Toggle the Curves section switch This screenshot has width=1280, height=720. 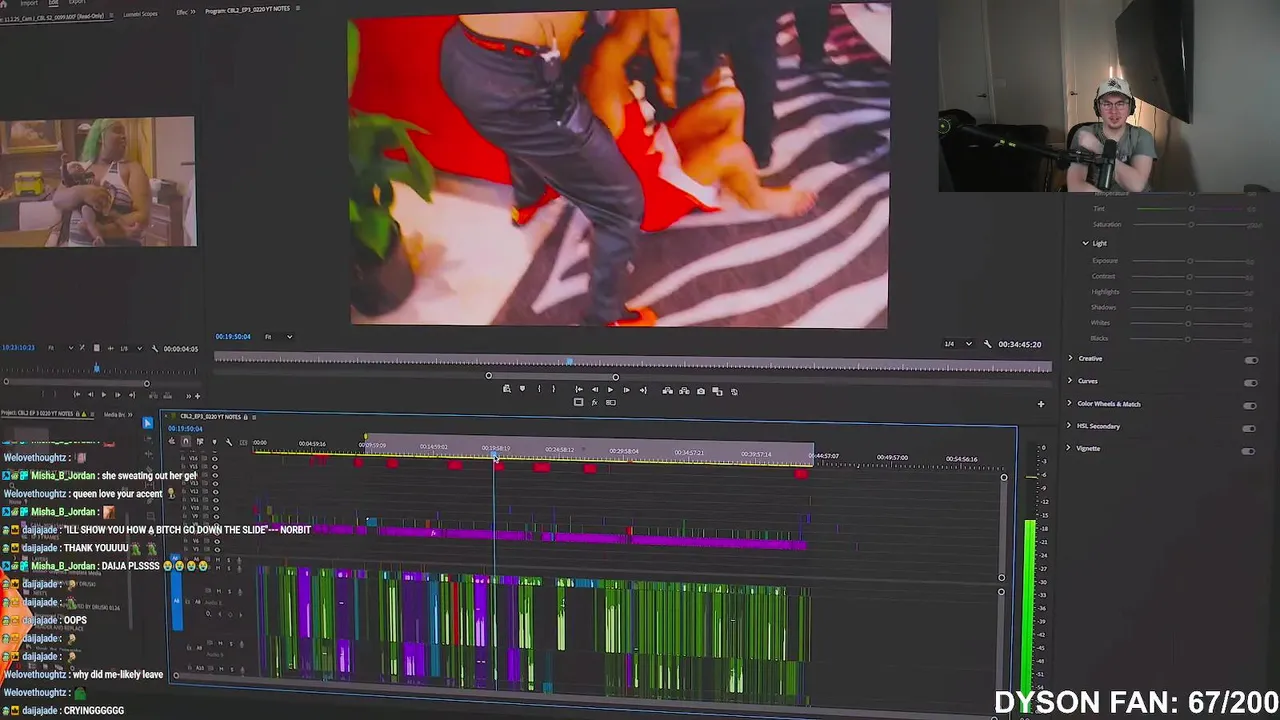(1250, 383)
